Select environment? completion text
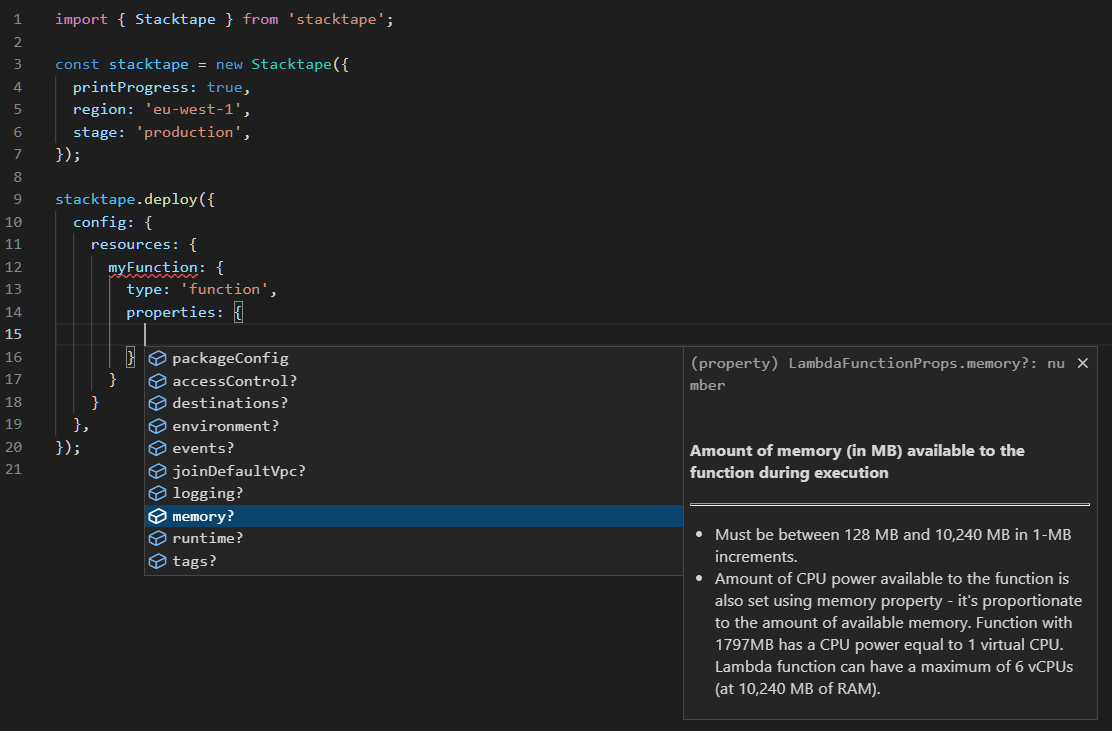Image resolution: width=1112 pixels, height=731 pixels. click(226, 426)
